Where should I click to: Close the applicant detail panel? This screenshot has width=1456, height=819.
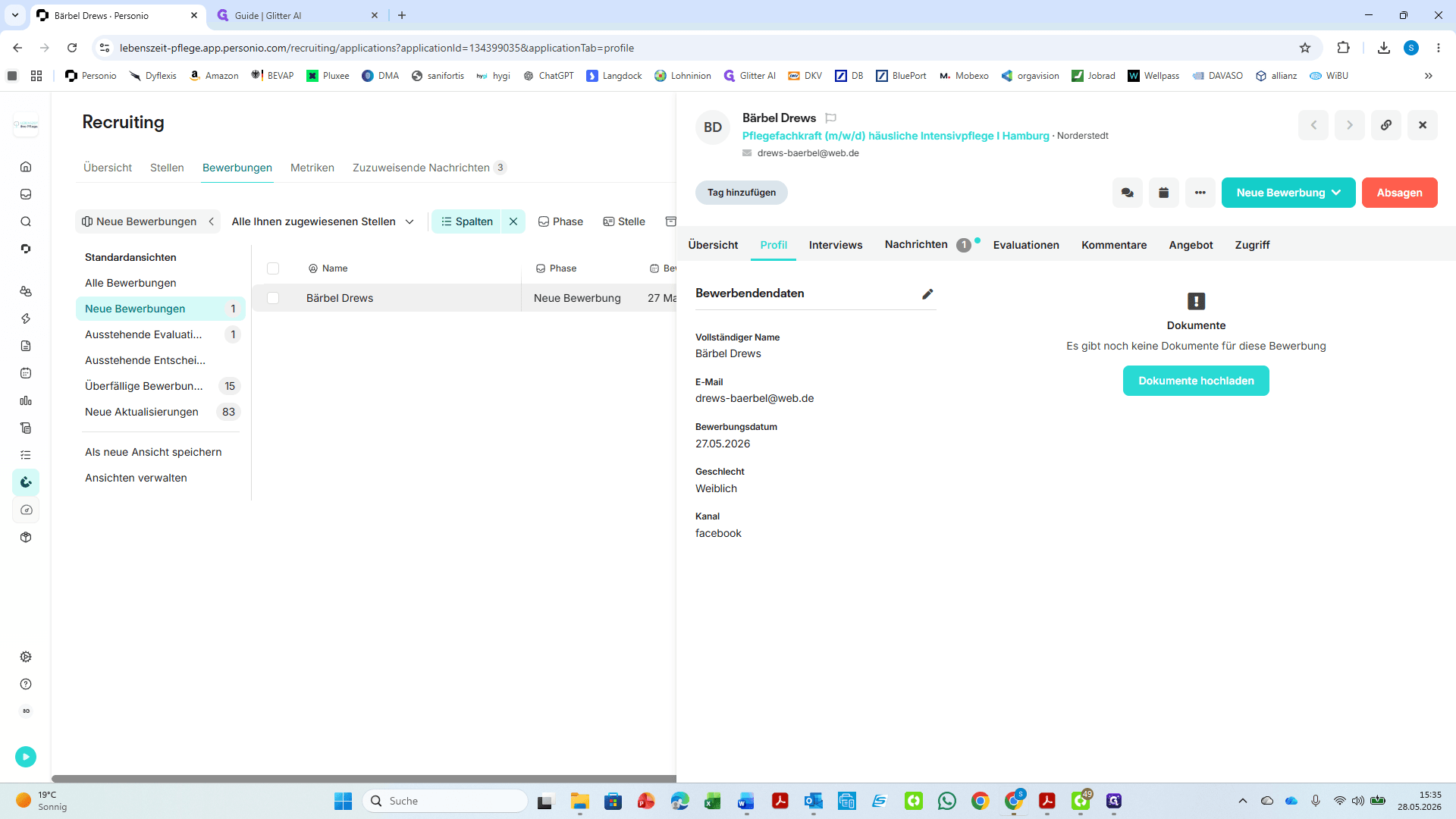click(x=1423, y=125)
